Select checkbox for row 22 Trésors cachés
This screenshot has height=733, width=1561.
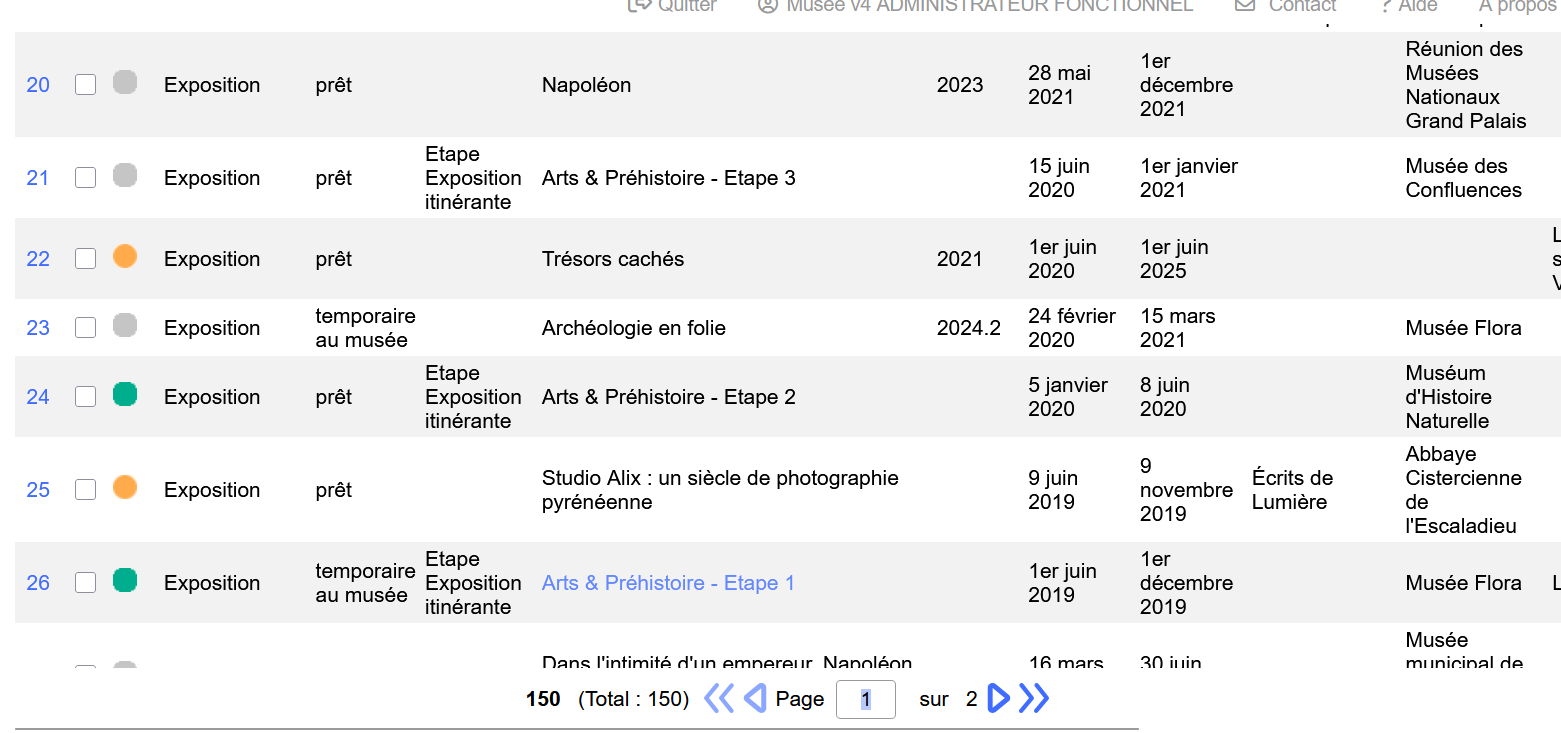(86, 259)
